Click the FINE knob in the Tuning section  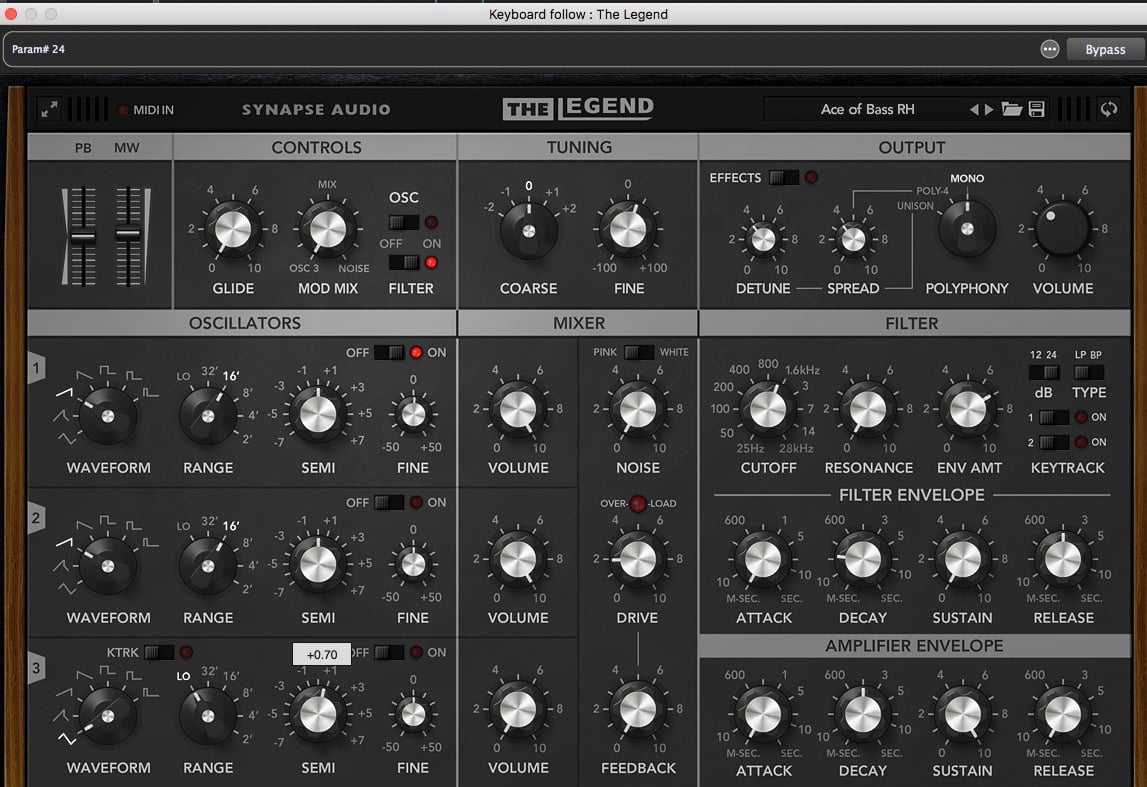pyautogui.click(x=628, y=229)
